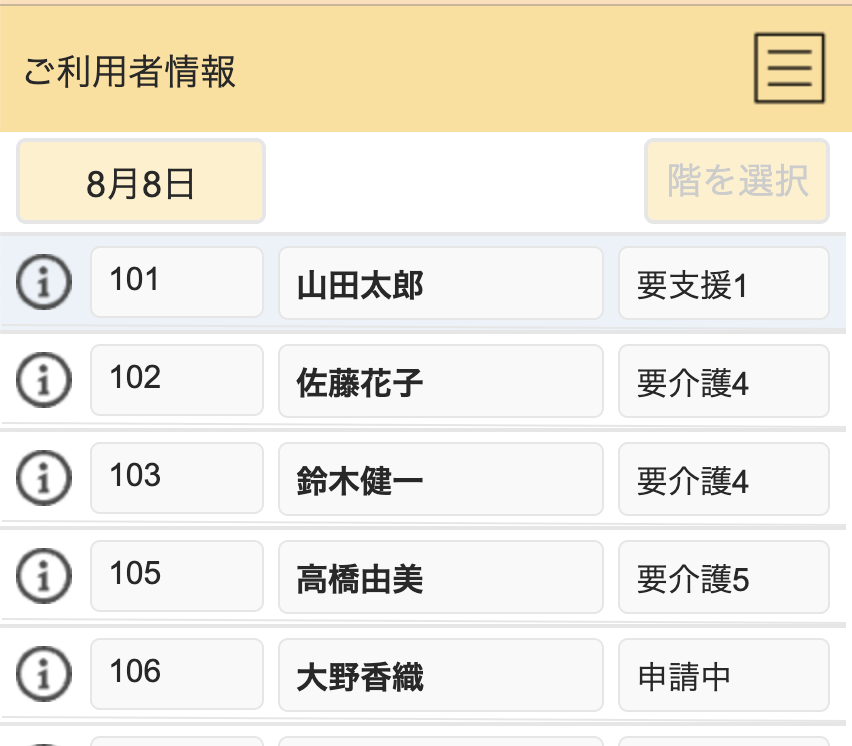Open the 8月8日 date selector
This screenshot has width=852, height=746.
(141, 182)
